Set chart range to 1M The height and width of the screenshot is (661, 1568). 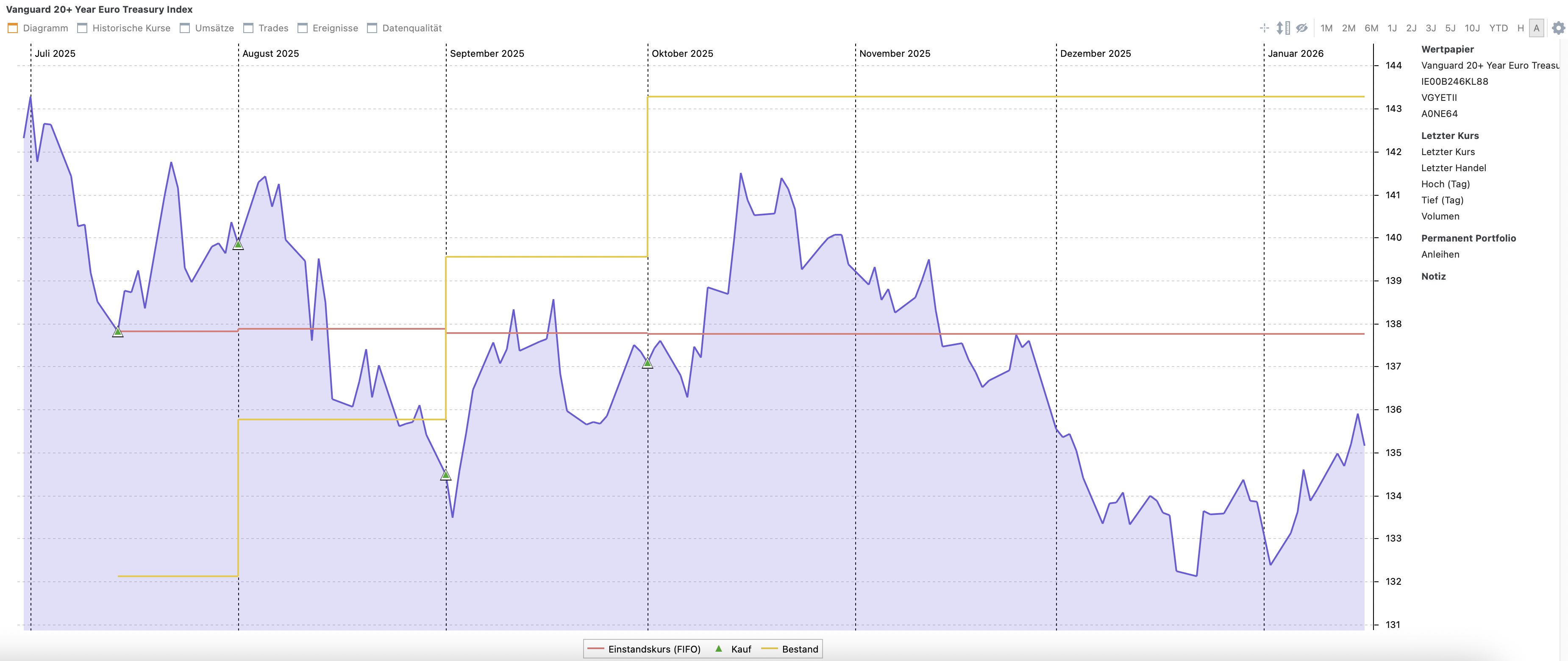pyautogui.click(x=1326, y=28)
